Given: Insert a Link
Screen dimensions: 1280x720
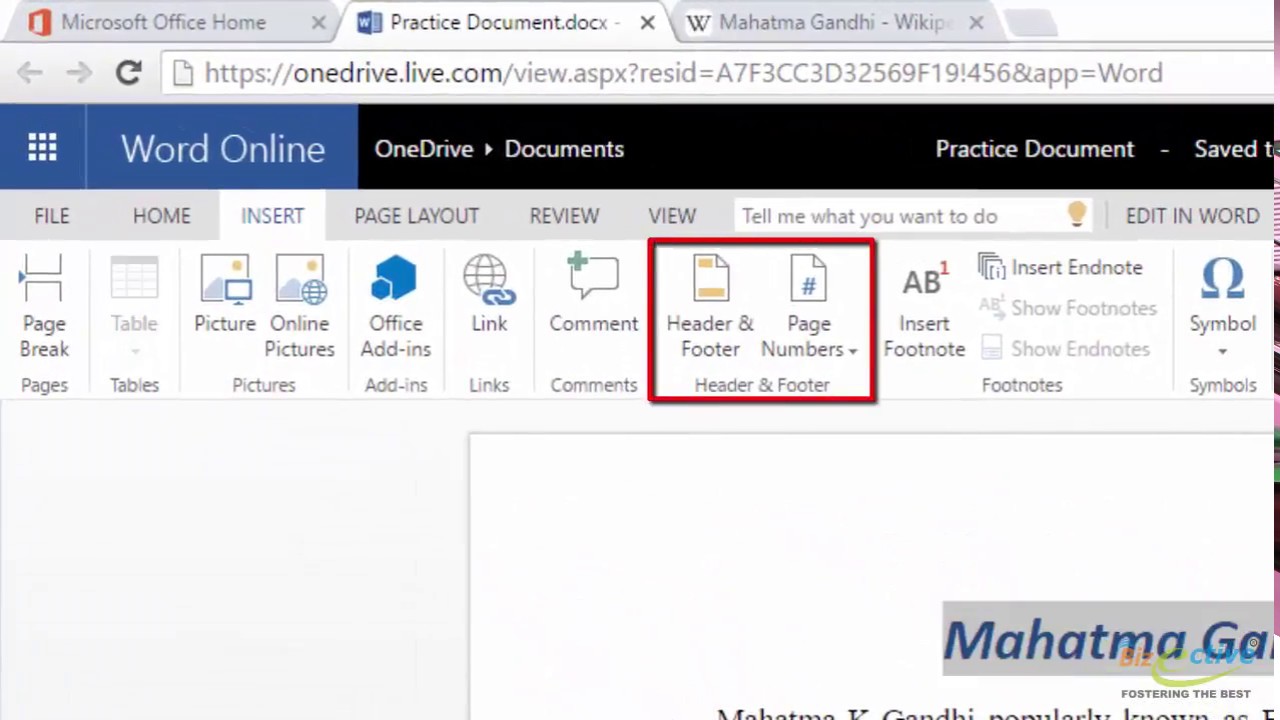Looking at the screenshot, I should click(x=489, y=294).
